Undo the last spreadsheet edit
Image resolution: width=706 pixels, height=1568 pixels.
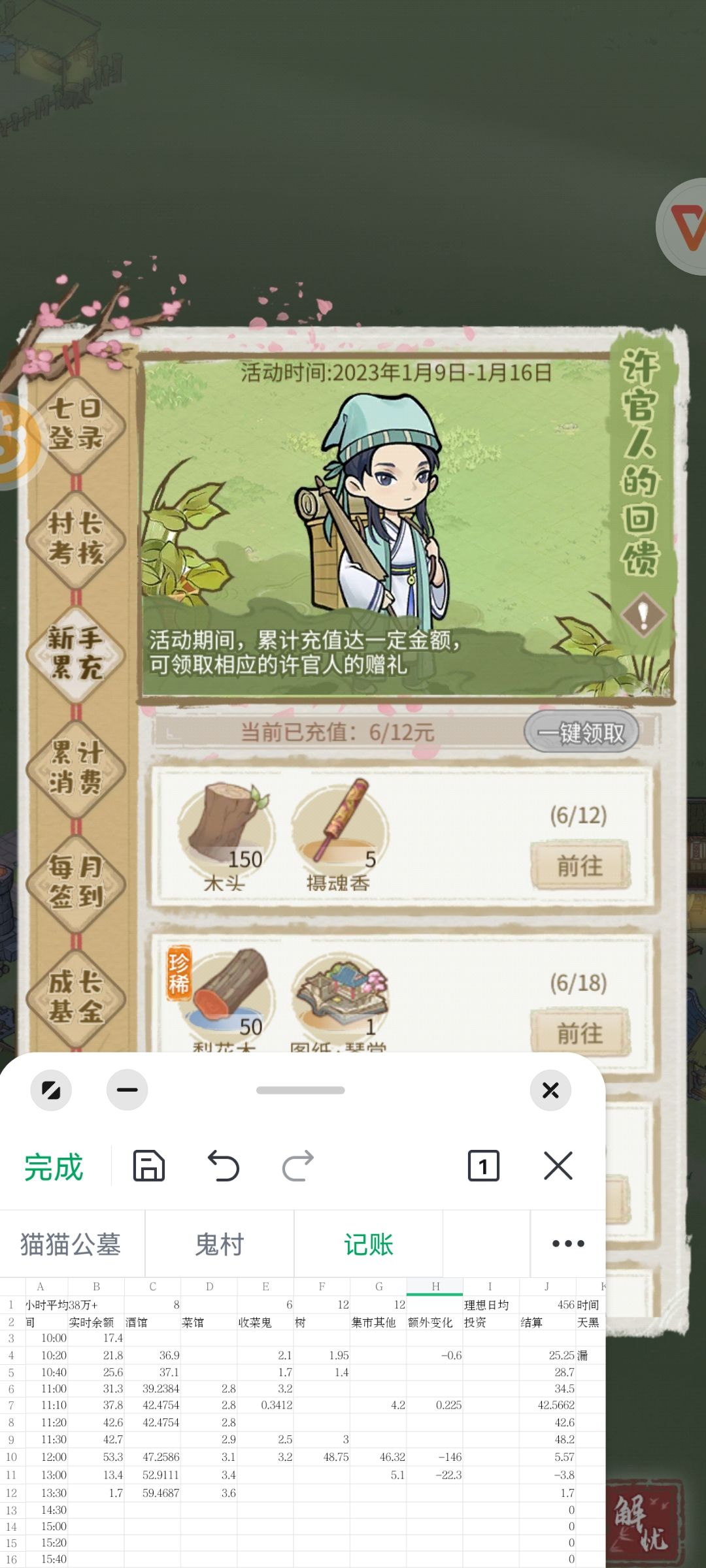pyautogui.click(x=224, y=1166)
